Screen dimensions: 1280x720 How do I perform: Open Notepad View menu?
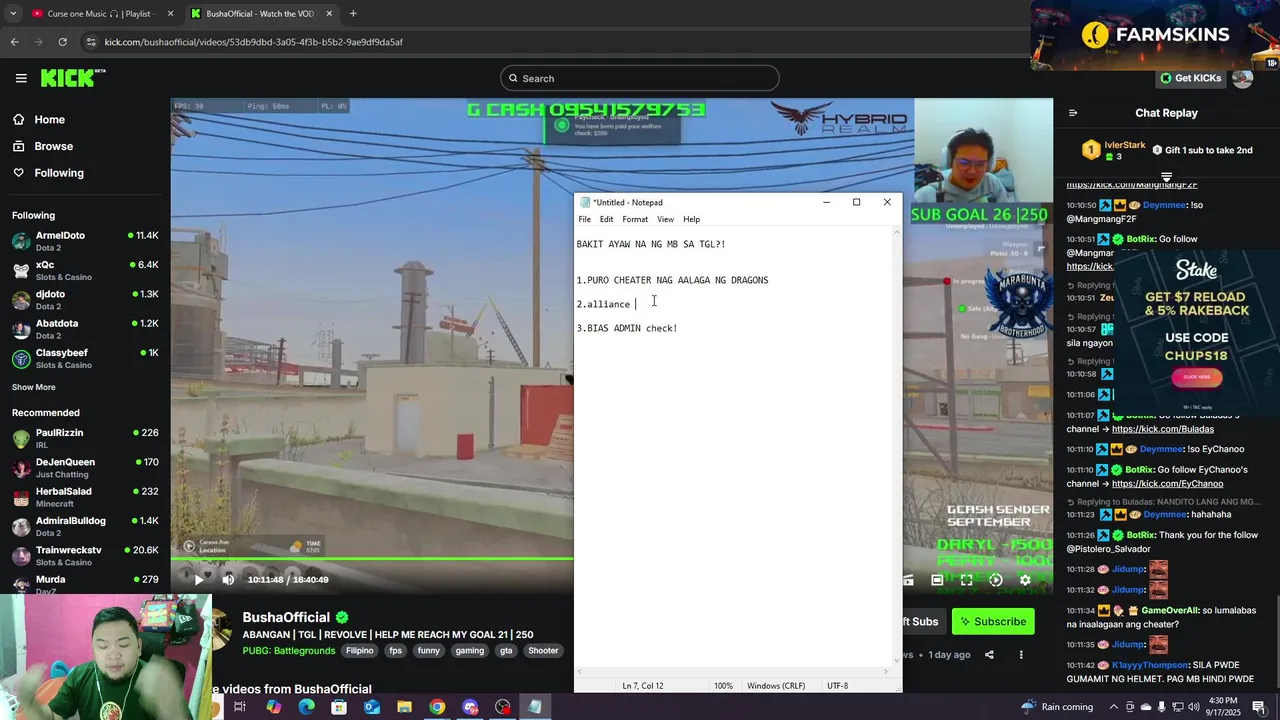[x=665, y=219]
